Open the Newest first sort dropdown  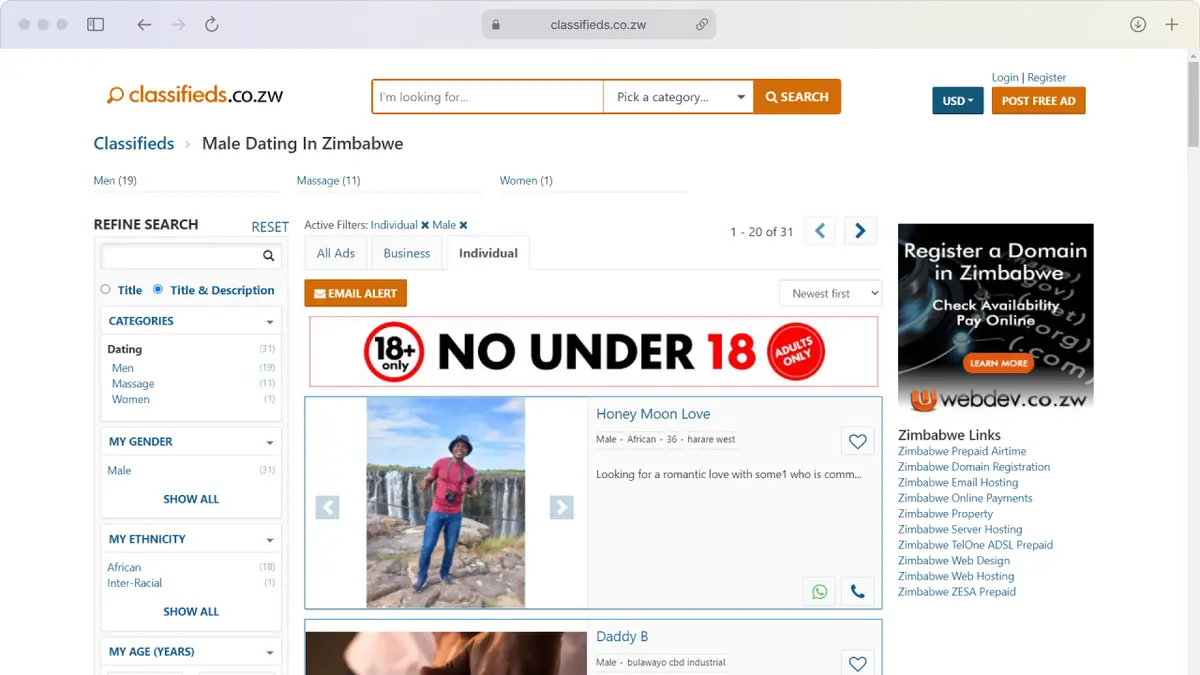pyautogui.click(x=831, y=293)
